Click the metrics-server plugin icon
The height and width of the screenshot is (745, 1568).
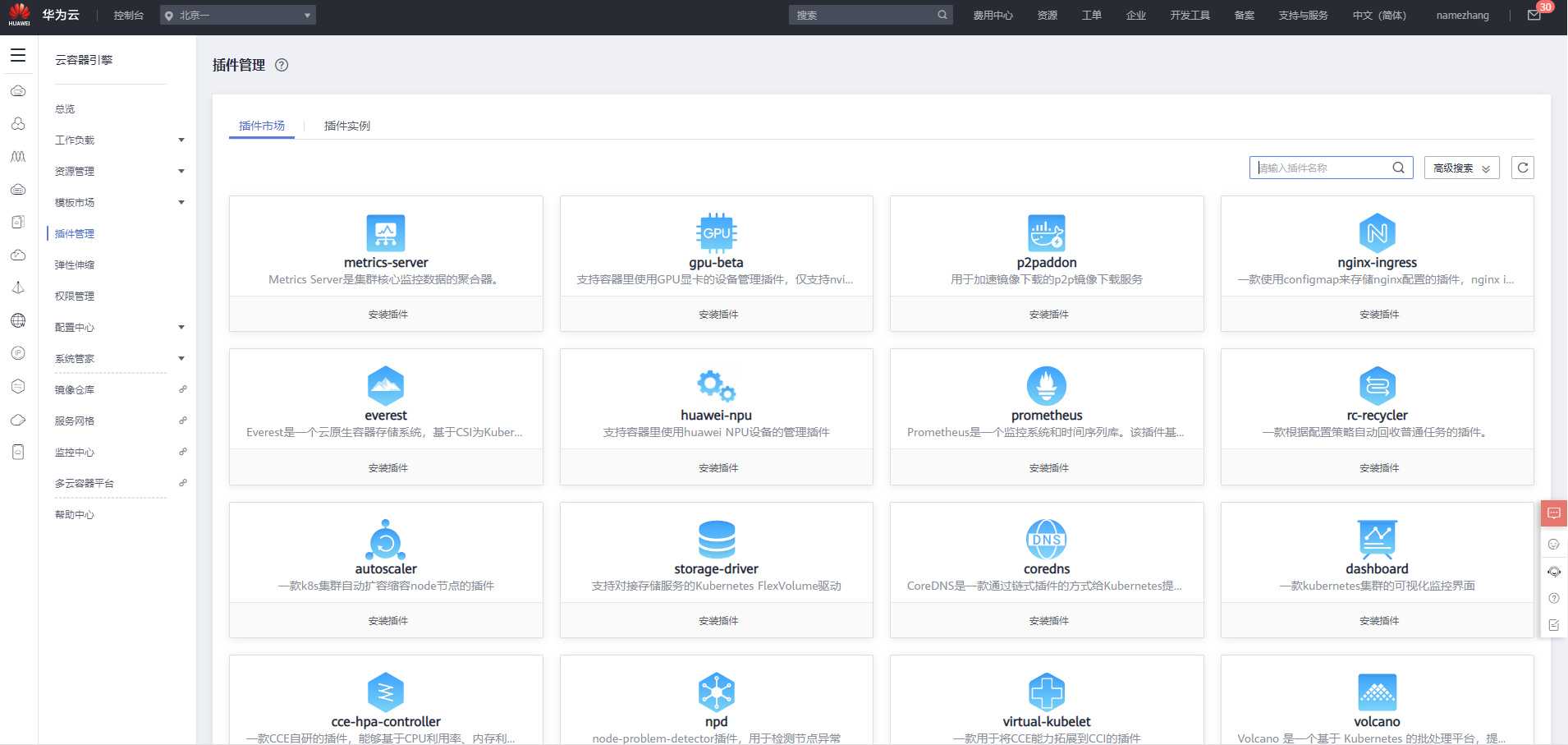pyautogui.click(x=386, y=233)
